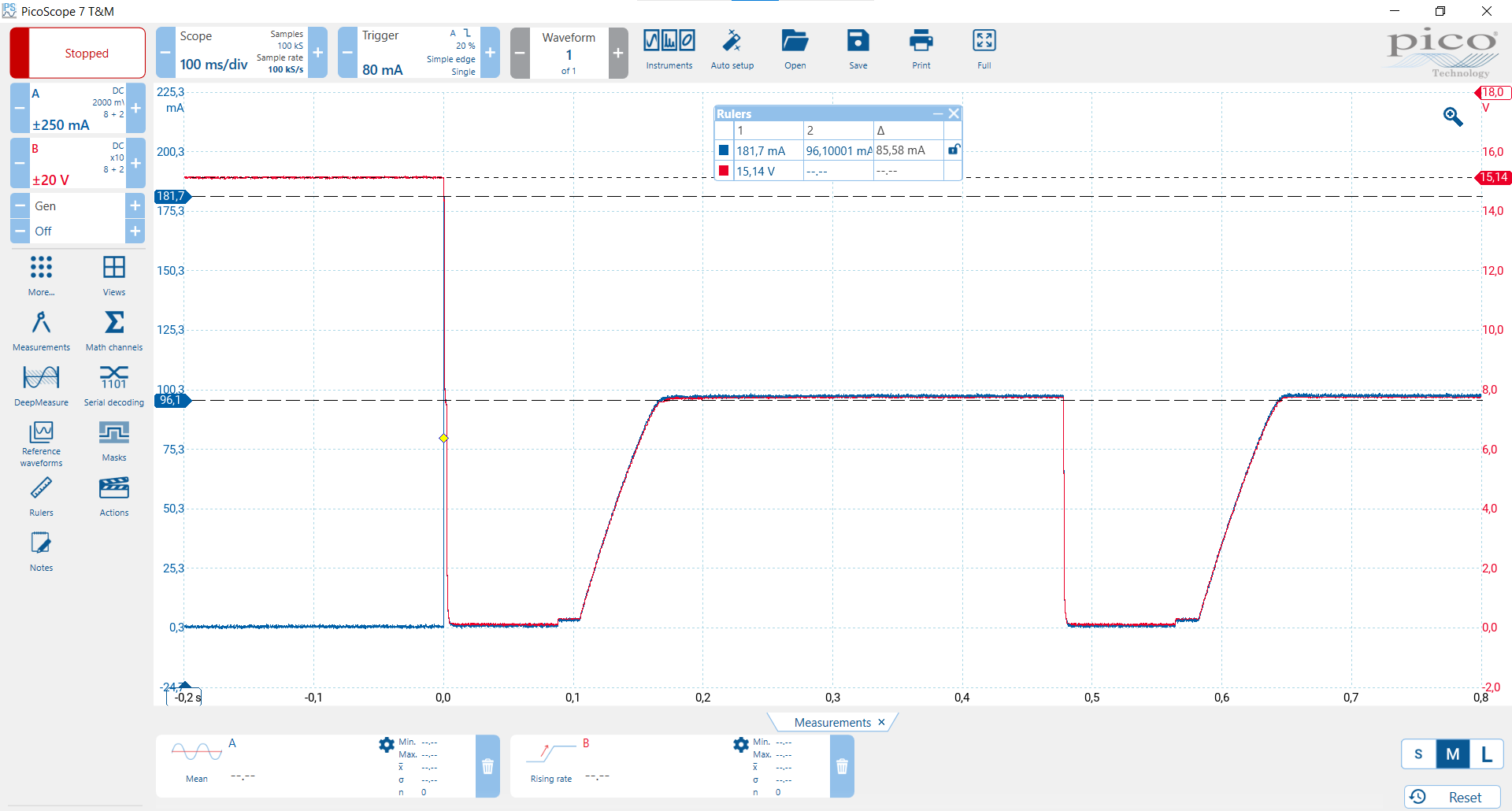The image size is (1512, 811).
Task: Click the zoom magnifier icon on graph
Action: (1453, 117)
